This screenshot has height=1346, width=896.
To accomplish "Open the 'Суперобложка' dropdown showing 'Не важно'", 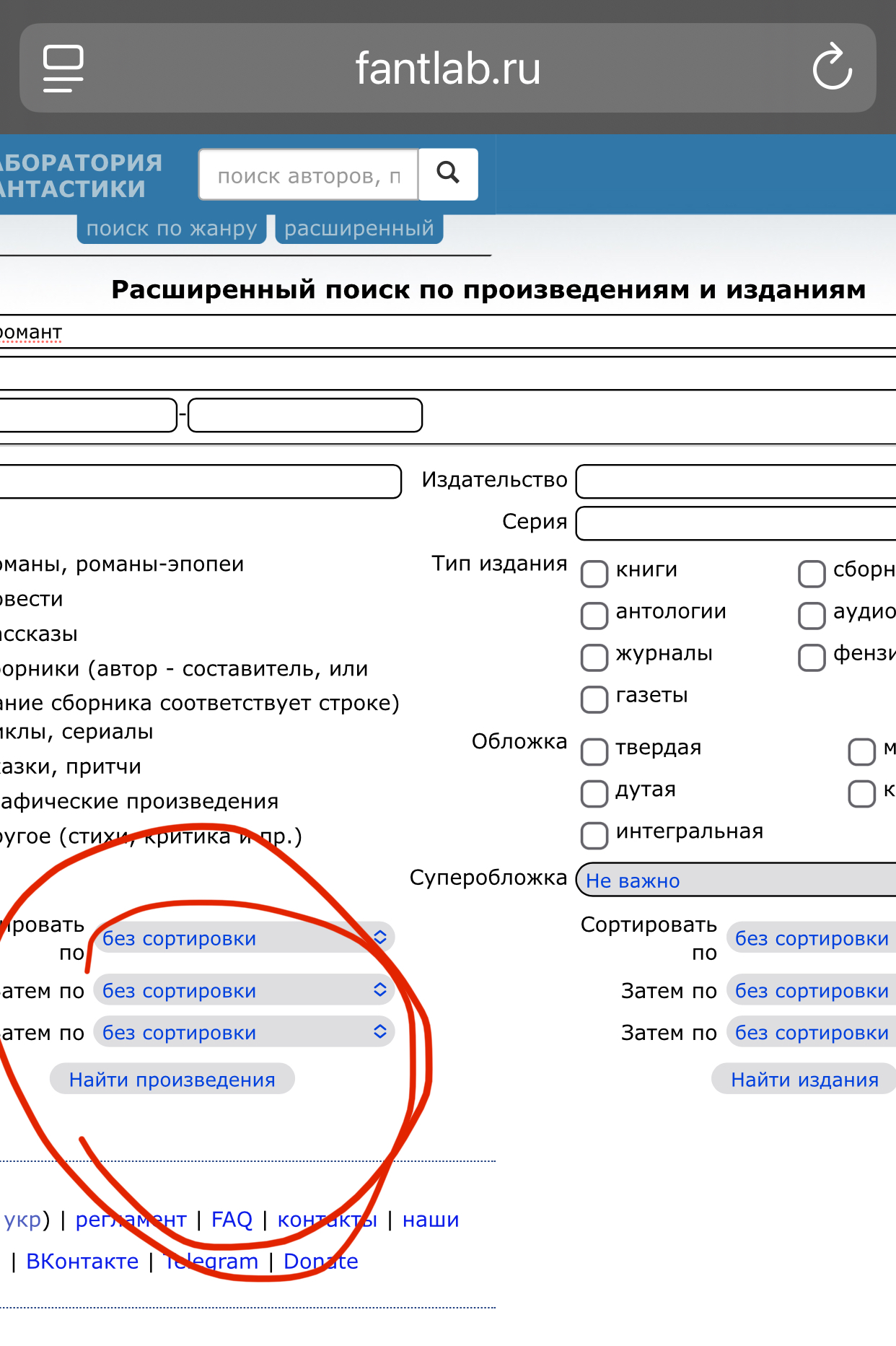I will tap(736, 880).
